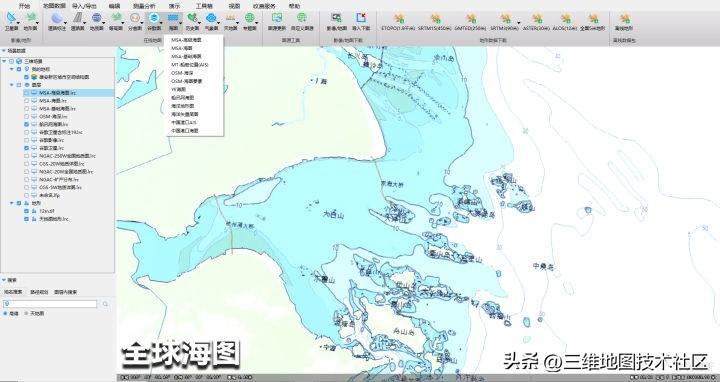
Task: Choose 船讯网海图 in the chart dropdown list
Action: point(182,97)
